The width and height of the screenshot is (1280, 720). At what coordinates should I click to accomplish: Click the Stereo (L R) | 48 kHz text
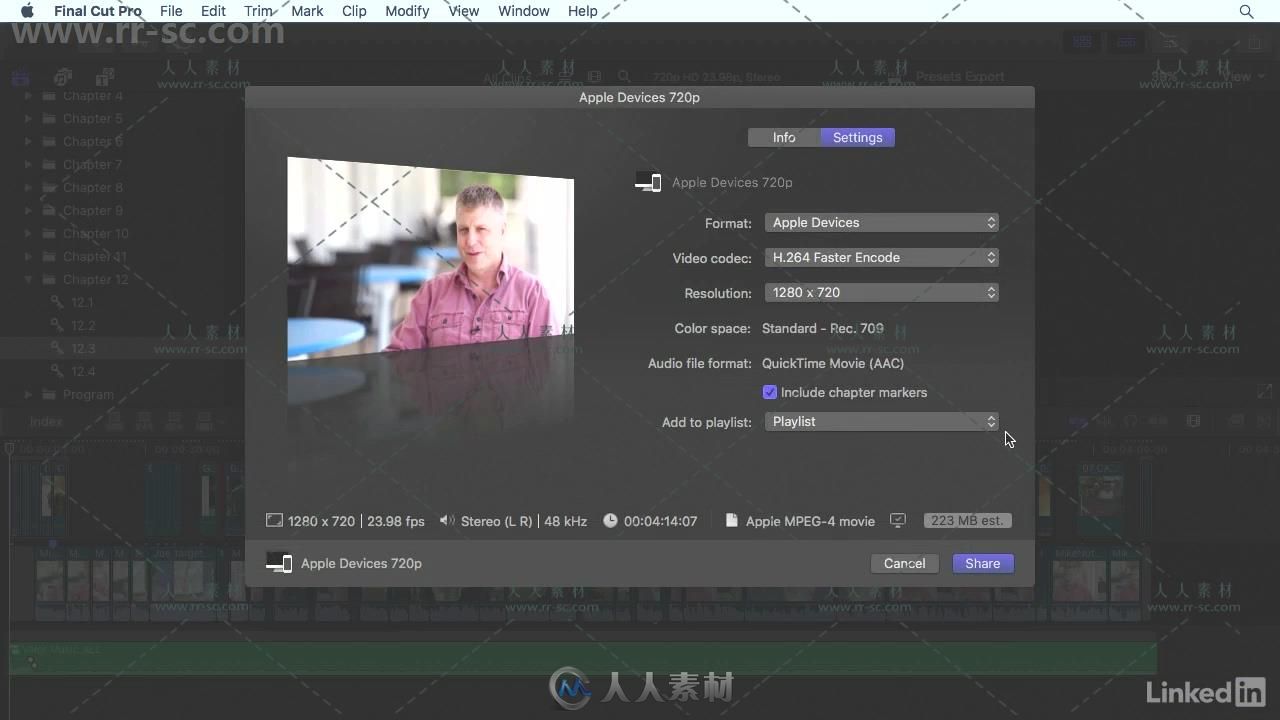click(x=524, y=521)
